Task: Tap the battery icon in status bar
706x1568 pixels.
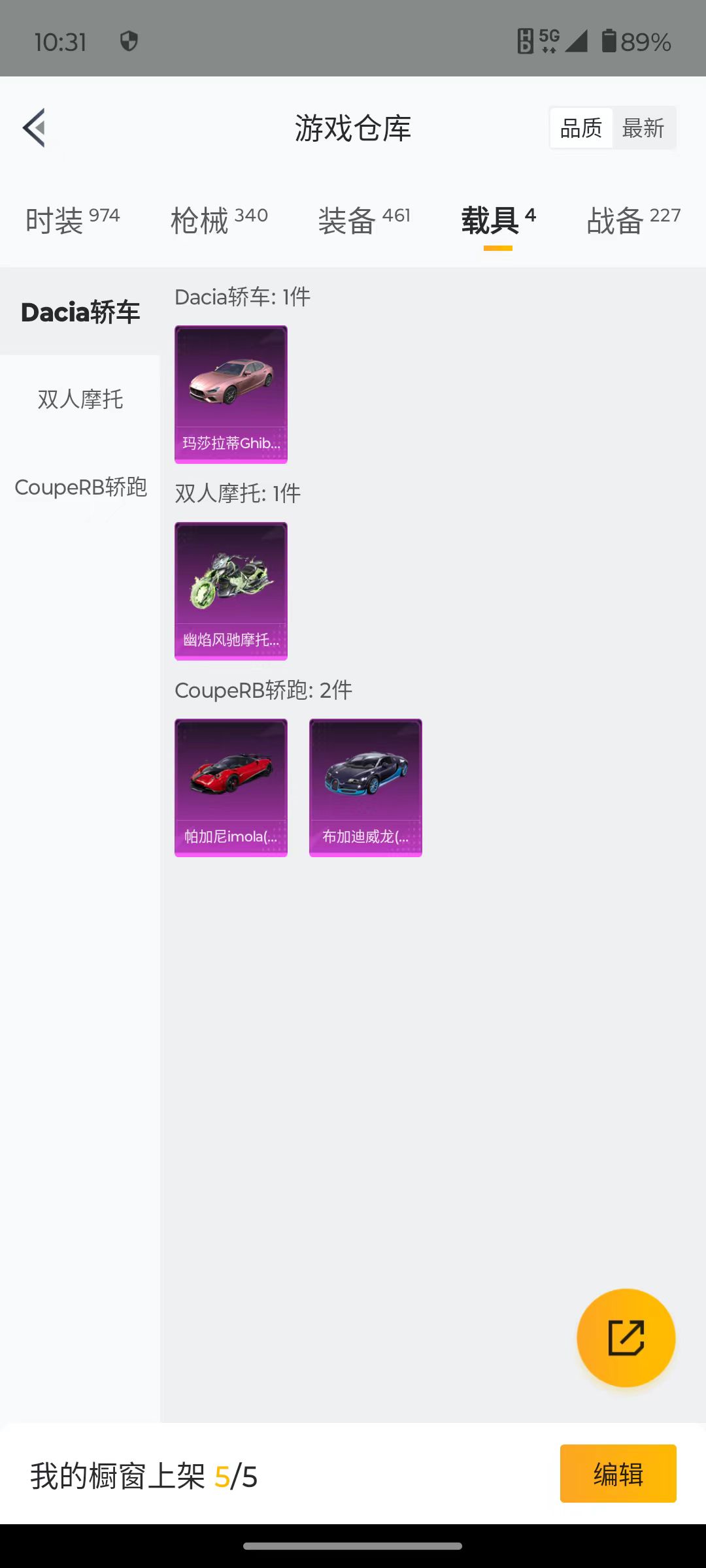Action: point(609,41)
